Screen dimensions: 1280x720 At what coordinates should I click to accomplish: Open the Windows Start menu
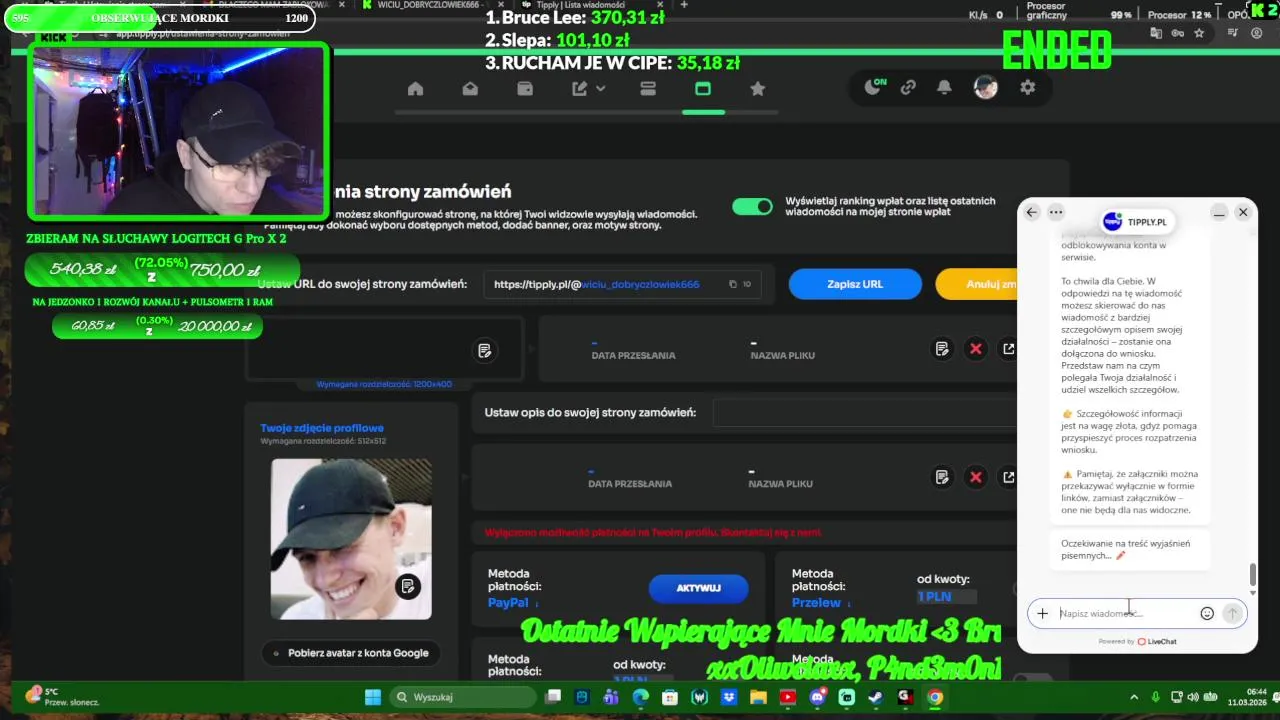(373, 697)
